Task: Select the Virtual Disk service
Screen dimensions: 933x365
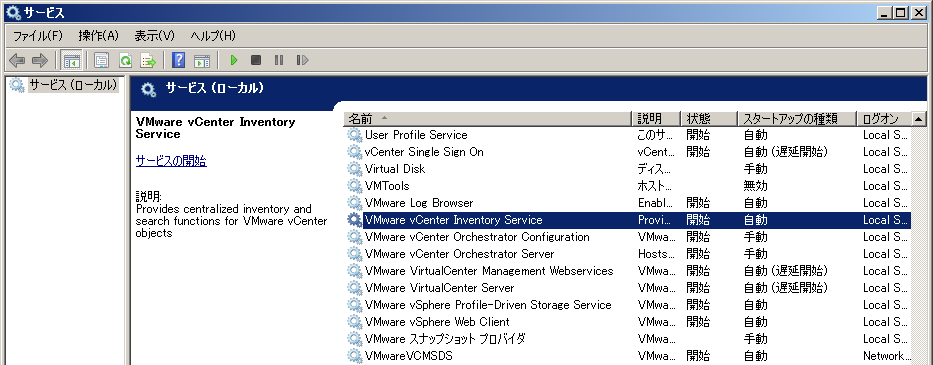Action: (627, 169)
